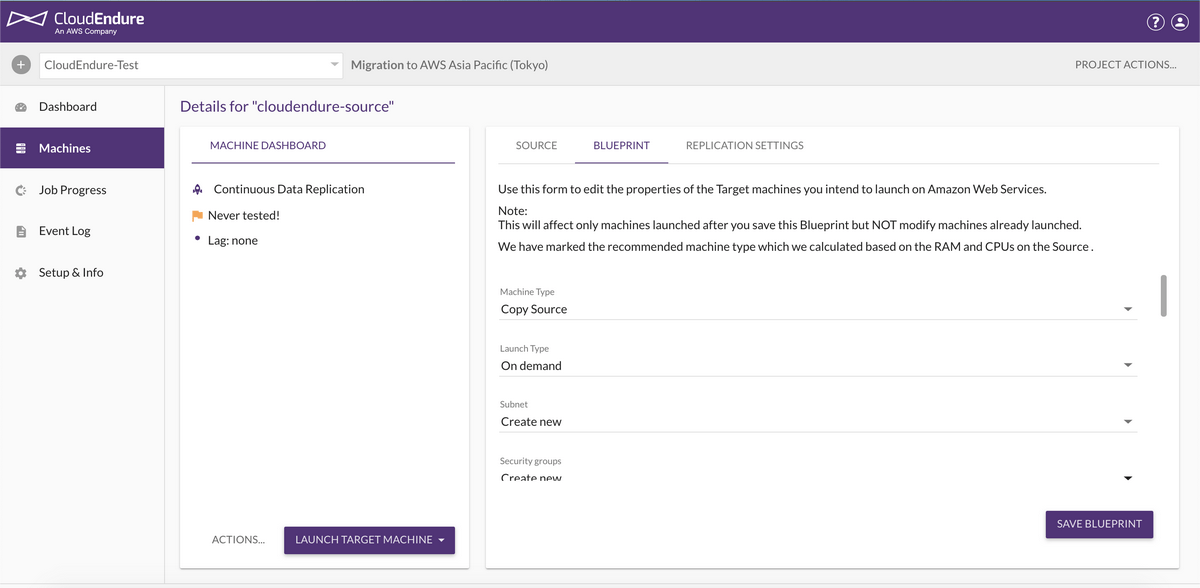Image resolution: width=1200 pixels, height=588 pixels.
Task: Expand the Security groups dropdown
Action: (1128, 478)
